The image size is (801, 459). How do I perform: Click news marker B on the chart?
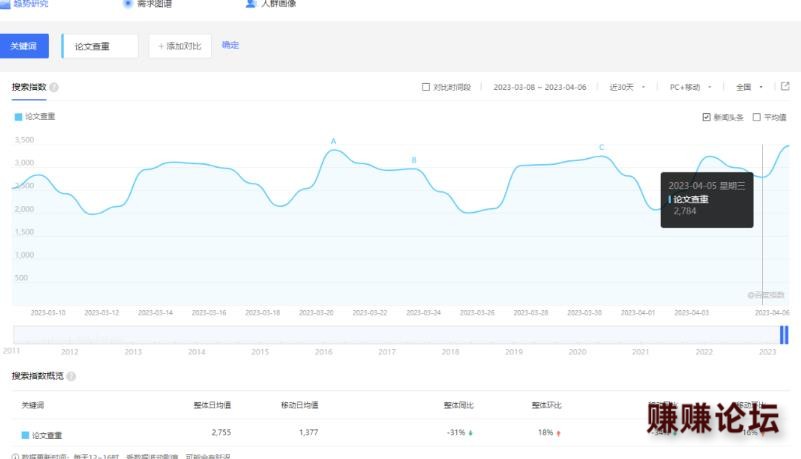[414, 160]
